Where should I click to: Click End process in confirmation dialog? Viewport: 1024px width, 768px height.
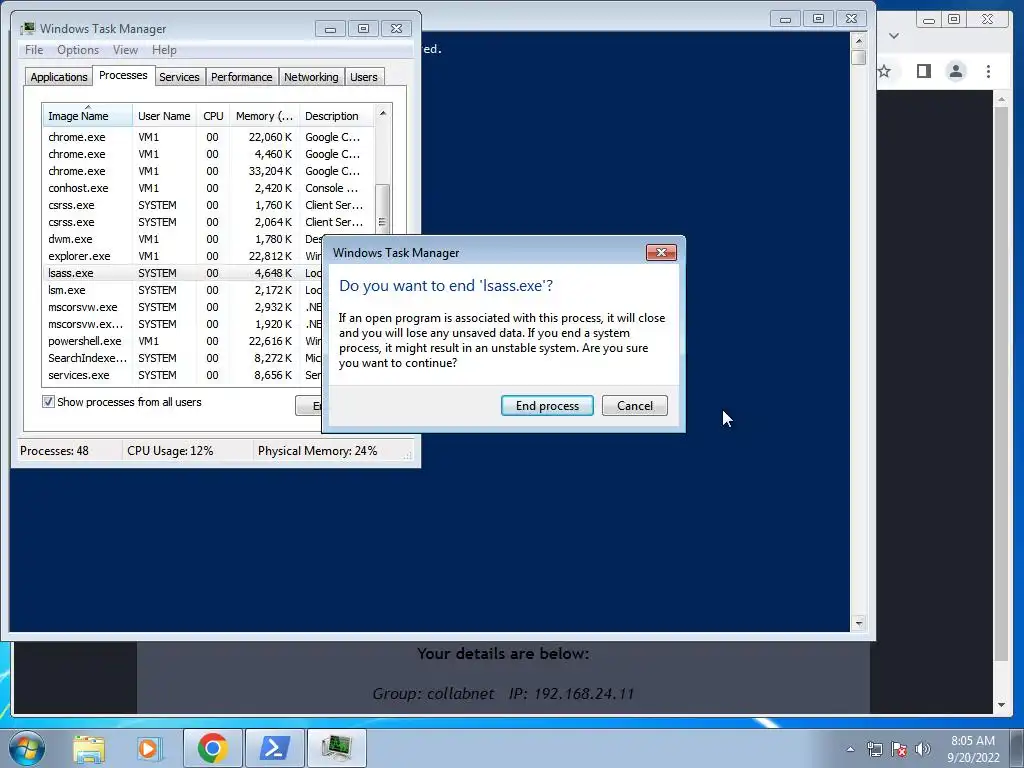click(547, 406)
